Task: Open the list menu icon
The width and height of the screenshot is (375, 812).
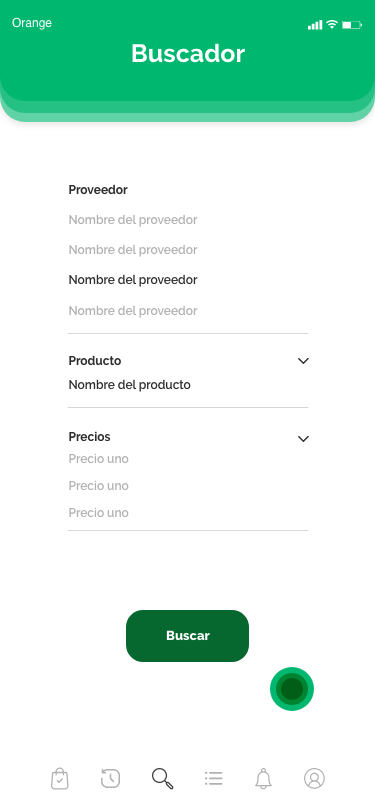Action: point(213,778)
